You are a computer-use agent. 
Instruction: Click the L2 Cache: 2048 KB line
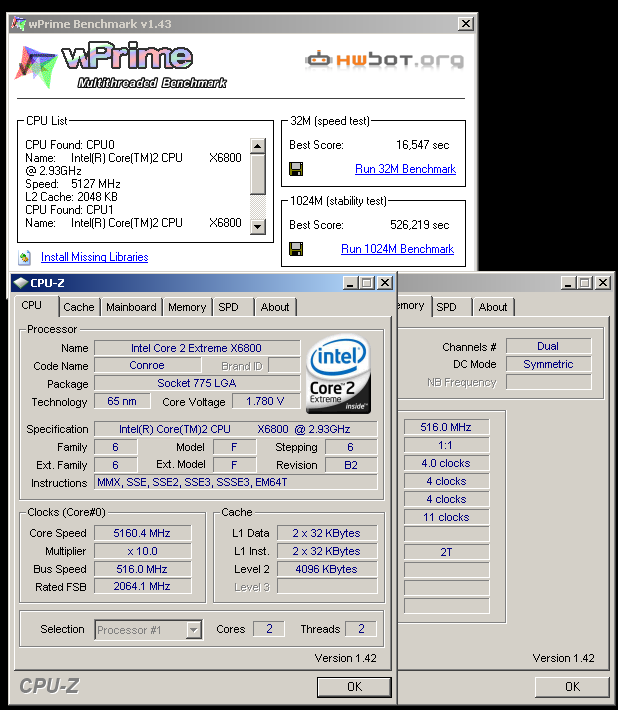[x=72, y=197]
